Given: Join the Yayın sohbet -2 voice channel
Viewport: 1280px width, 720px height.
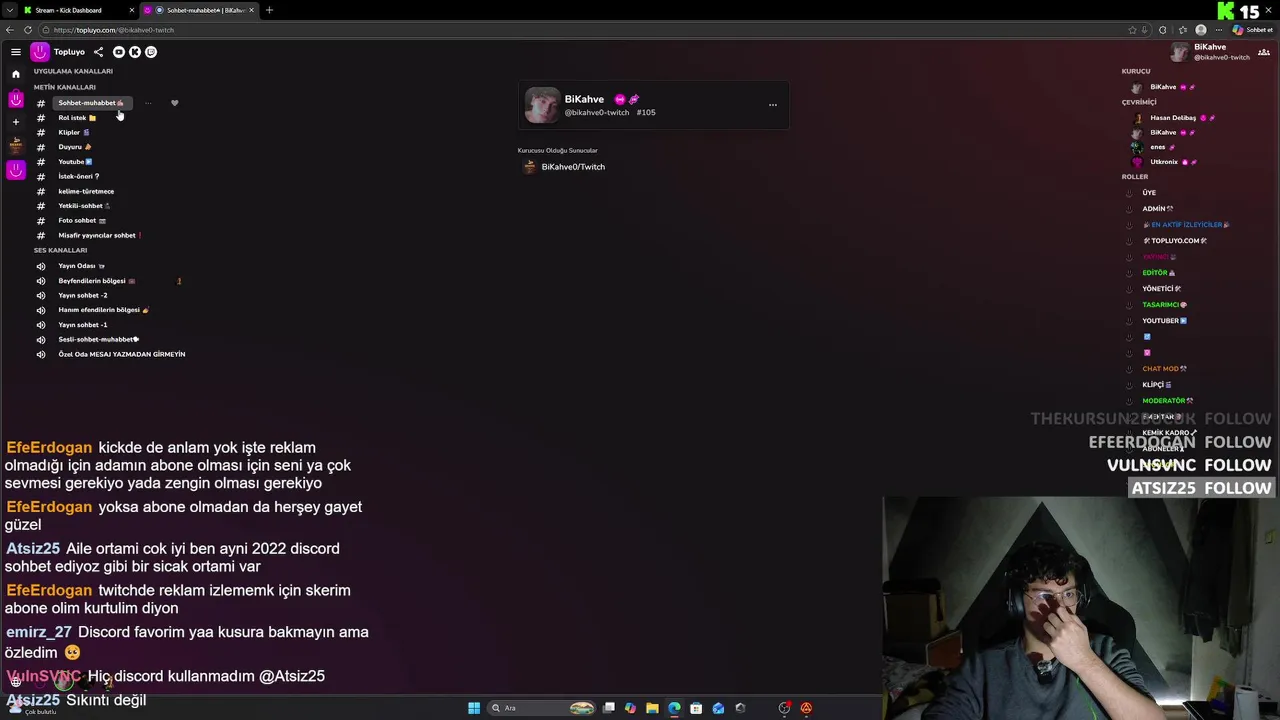Looking at the screenshot, I should [x=82, y=295].
